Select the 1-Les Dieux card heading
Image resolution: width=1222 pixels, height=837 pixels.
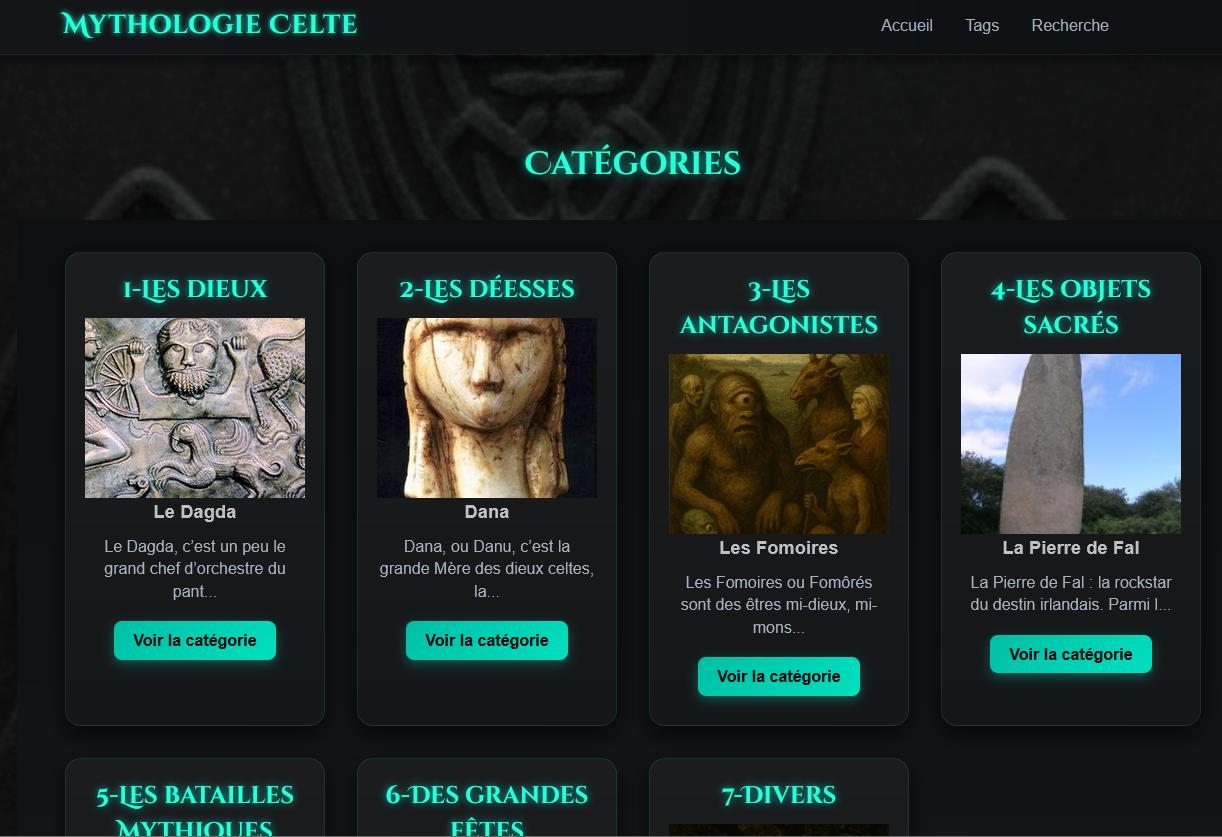click(195, 290)
